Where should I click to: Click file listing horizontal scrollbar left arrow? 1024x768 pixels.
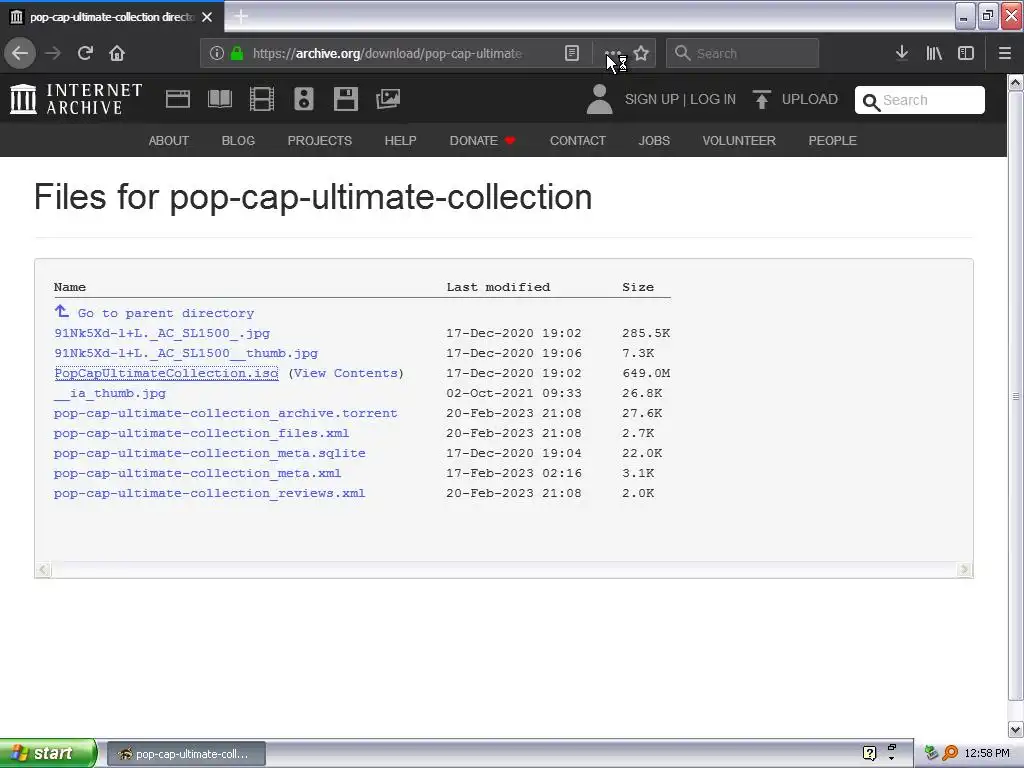pos(43,569)
